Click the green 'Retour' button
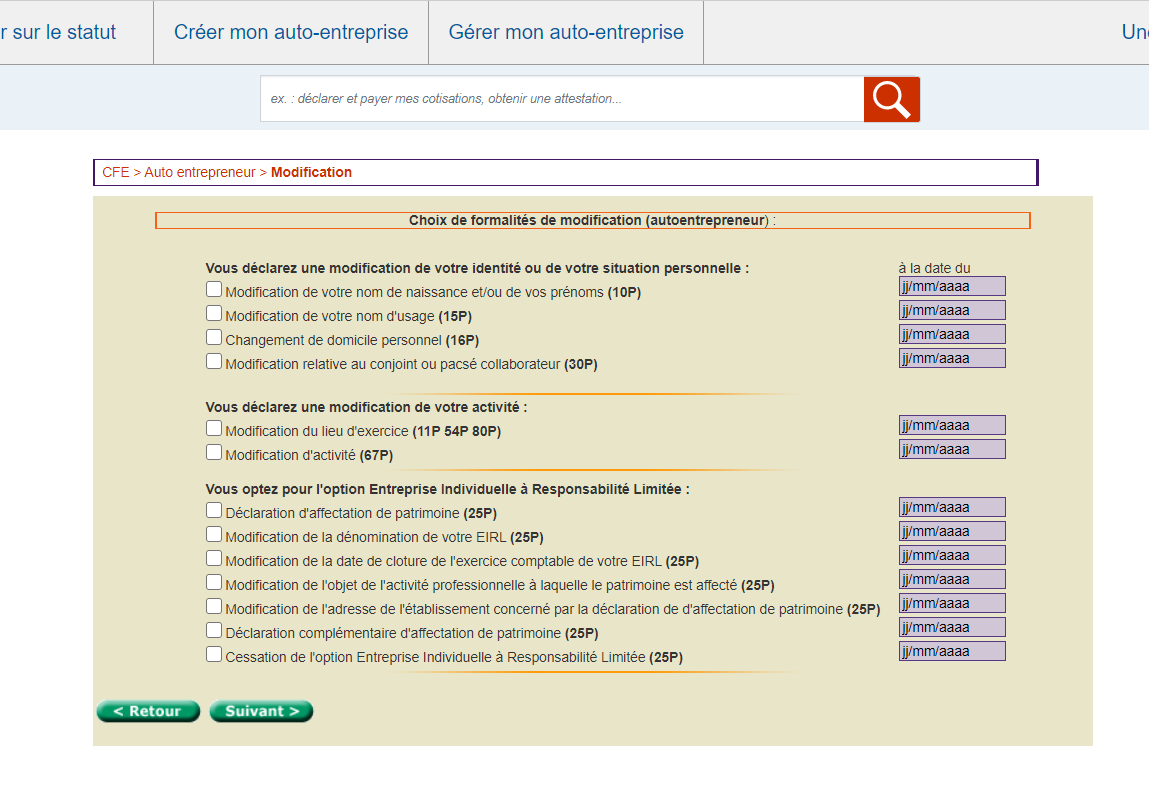 tap(148, 712)
